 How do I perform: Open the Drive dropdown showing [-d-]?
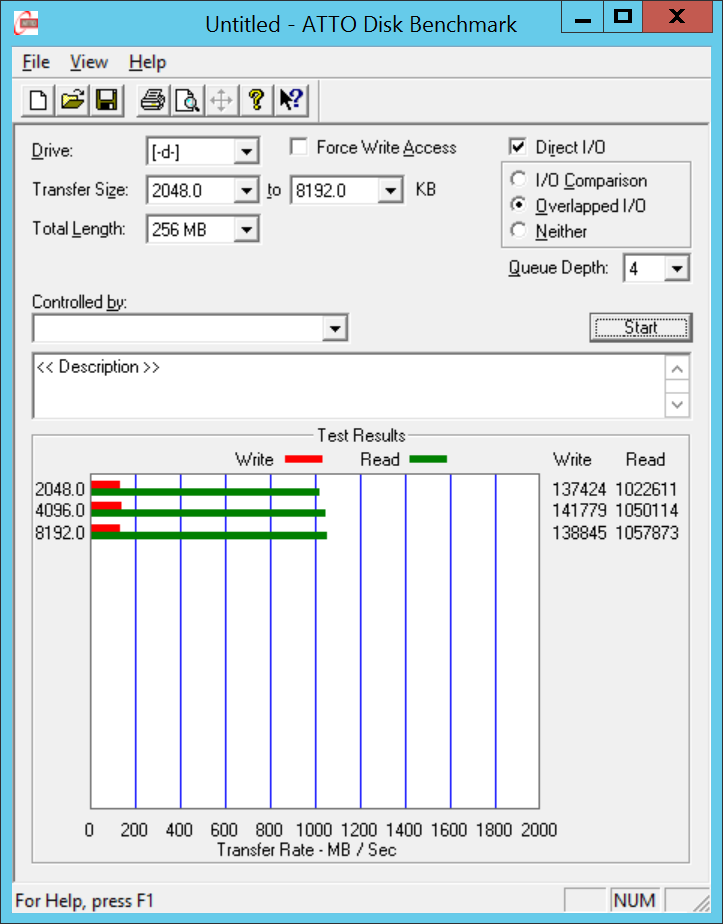[246, 152]
